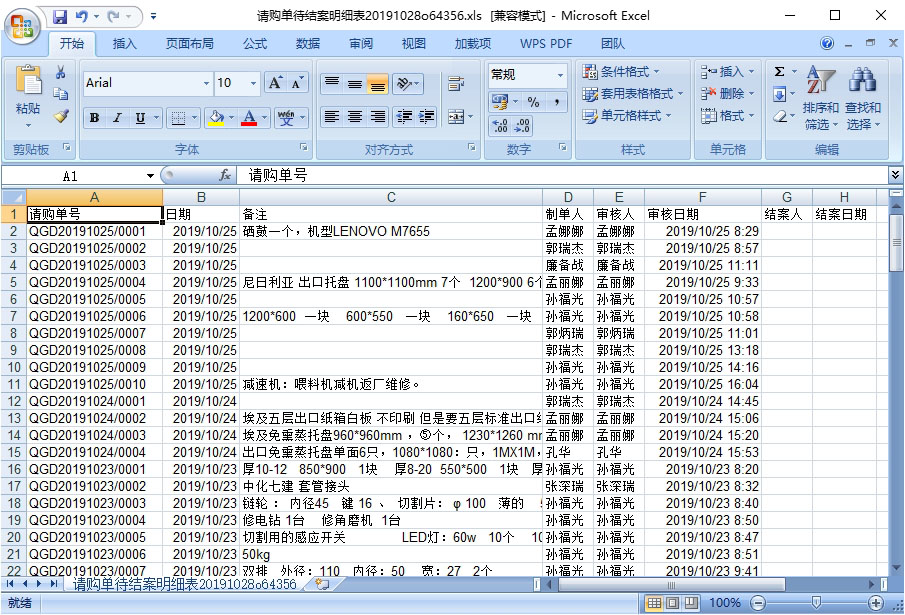Open the number format dropdown (常规)
The width and height of the screenshot is (905, 615).
pyautogui.click(x=559, y=76)
